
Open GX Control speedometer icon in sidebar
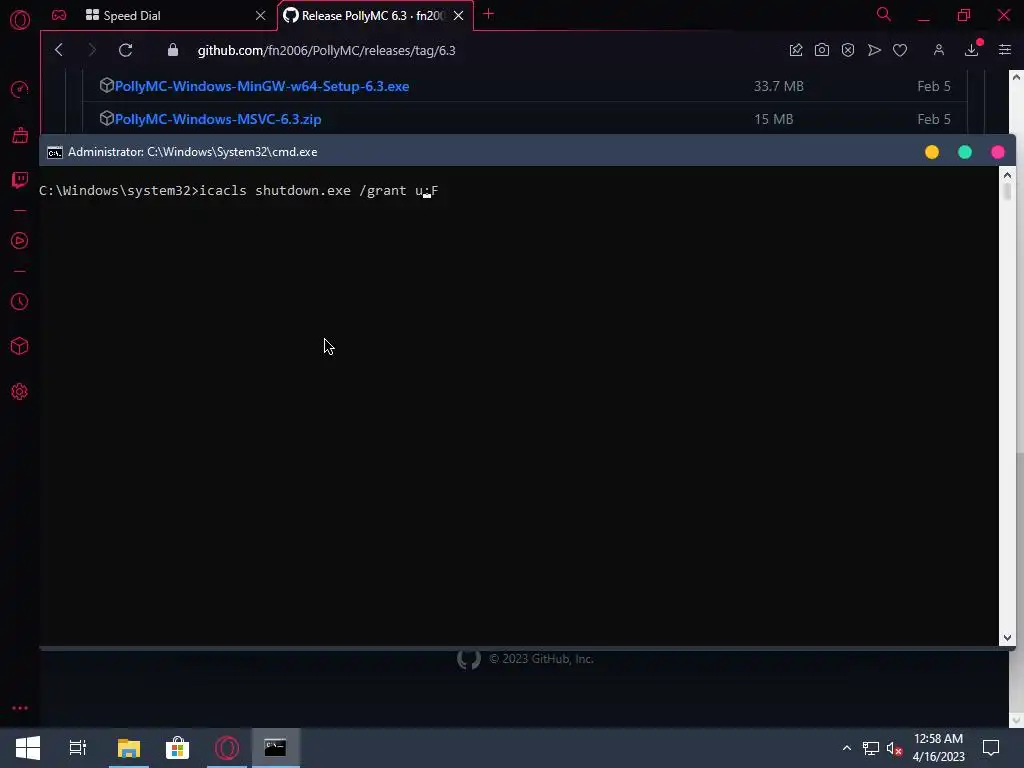pyautogui.click(x=20, y=89)
